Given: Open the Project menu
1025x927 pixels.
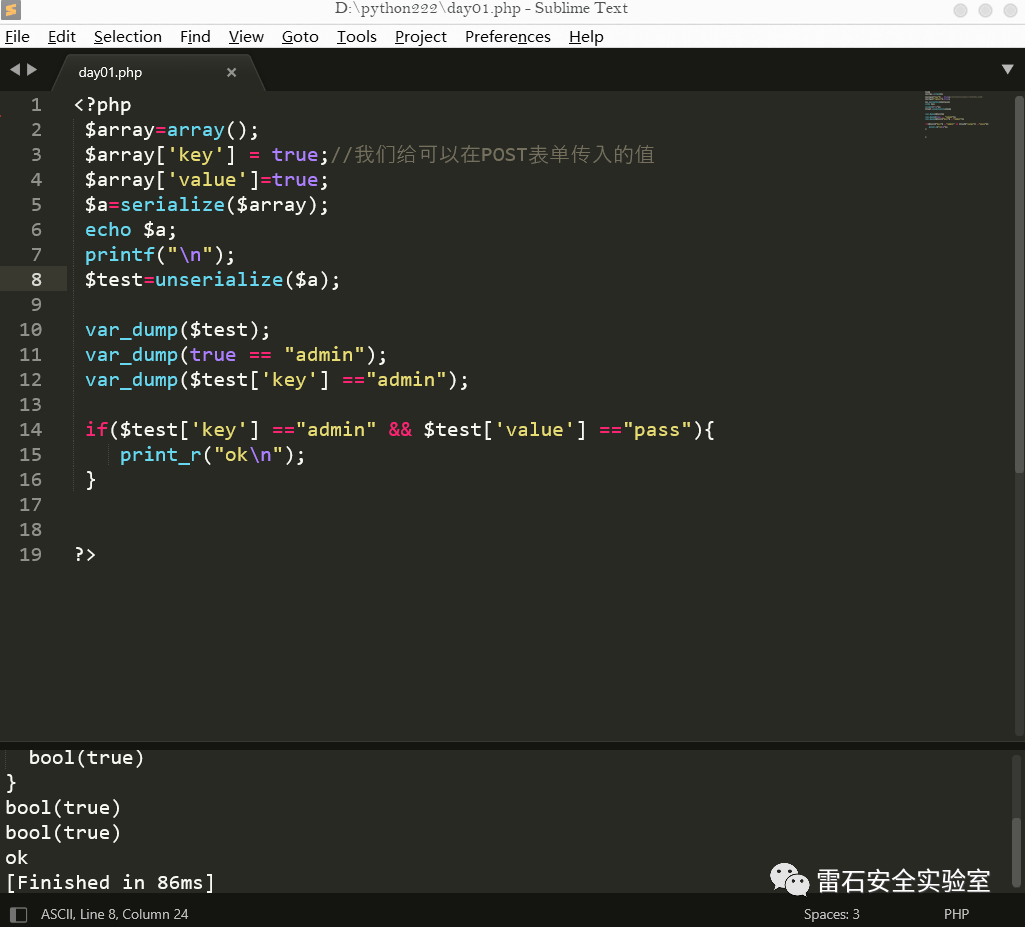Looking at the screenshot, I should [x=420, y=37].
